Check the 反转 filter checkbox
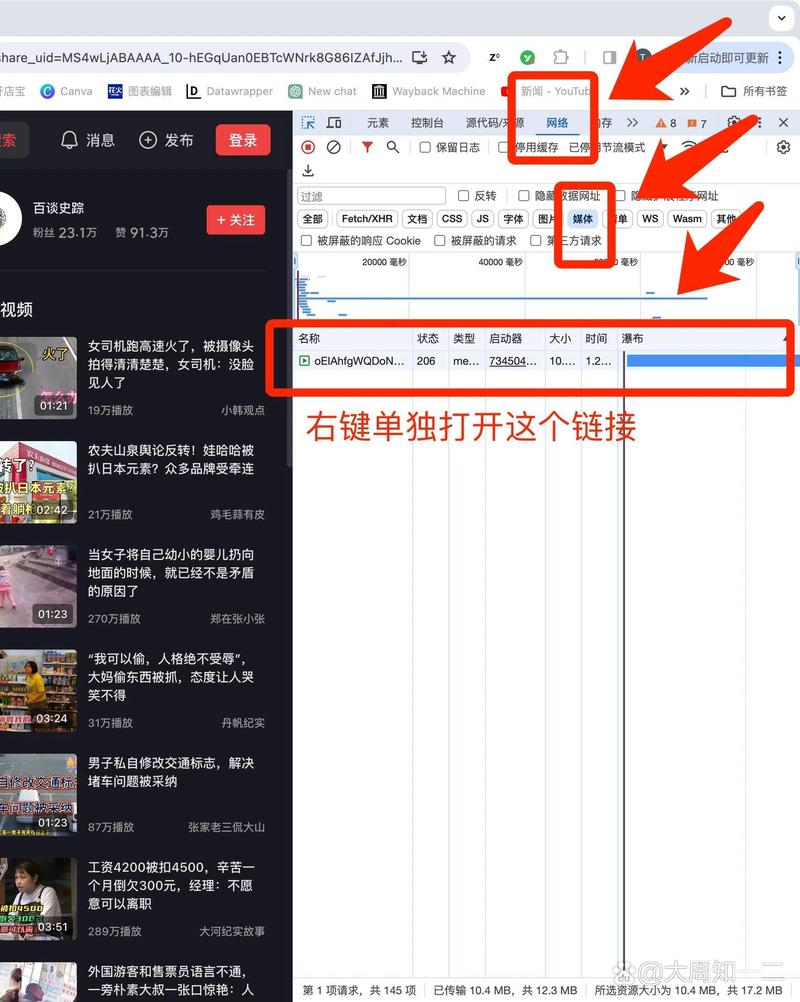 point(463,196)
